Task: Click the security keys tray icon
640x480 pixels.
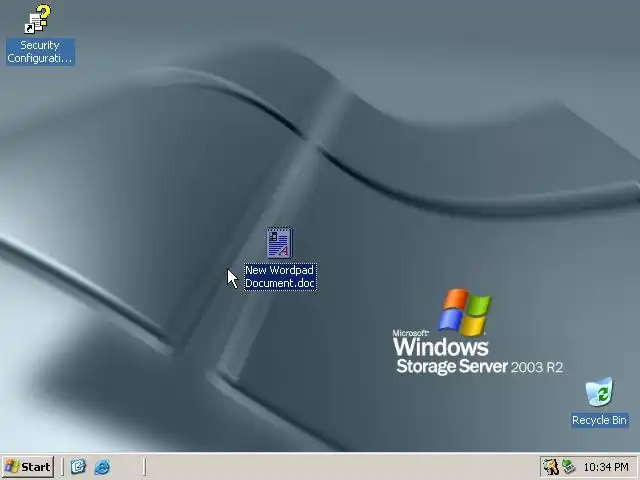Action: [x=551, y=467]
